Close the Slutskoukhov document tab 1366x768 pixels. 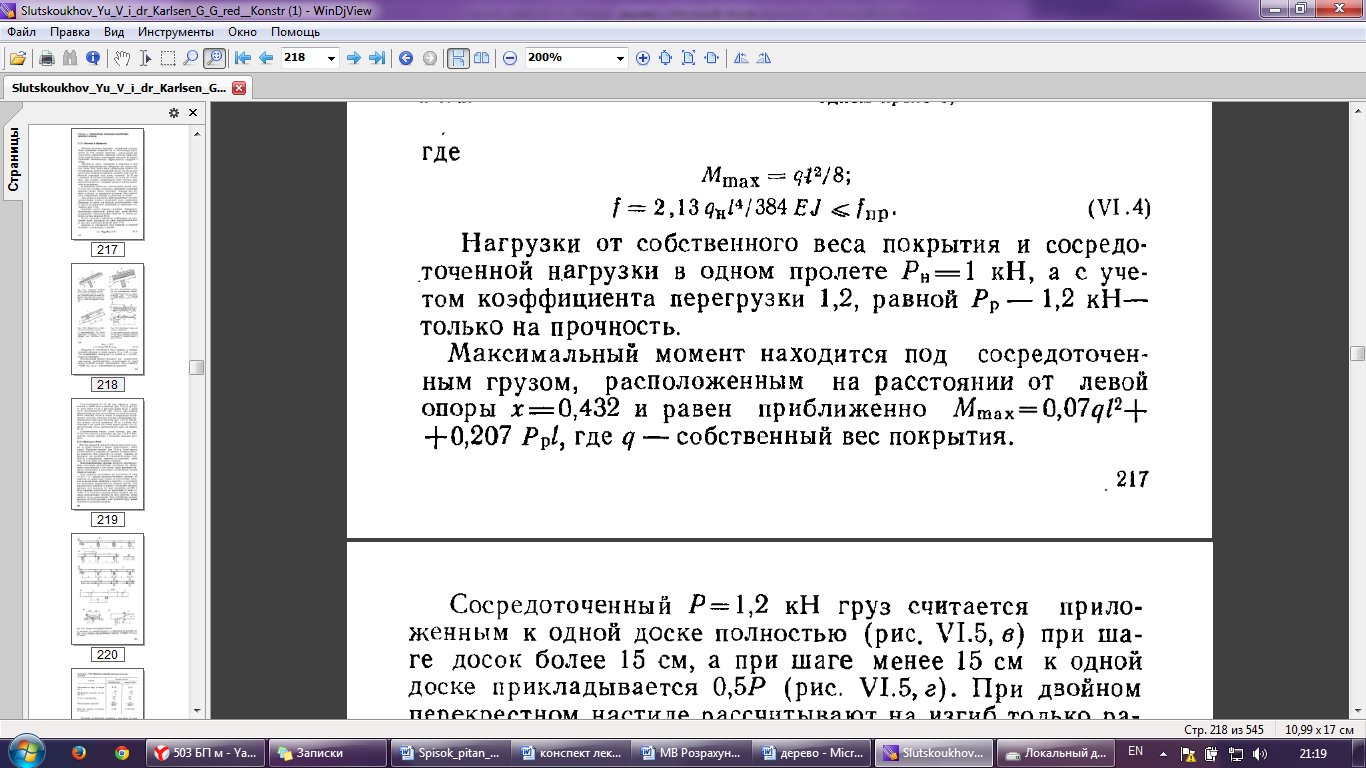(239, 88)
